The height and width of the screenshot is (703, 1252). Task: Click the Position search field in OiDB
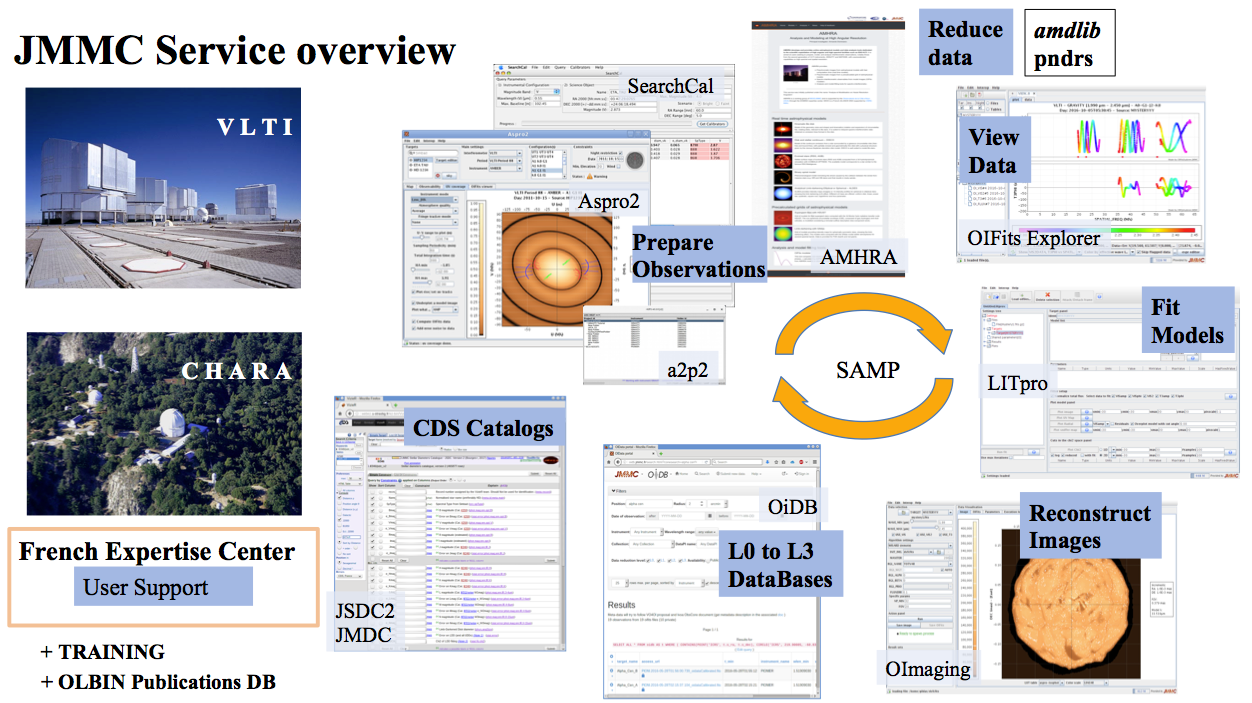coord(648,504)
